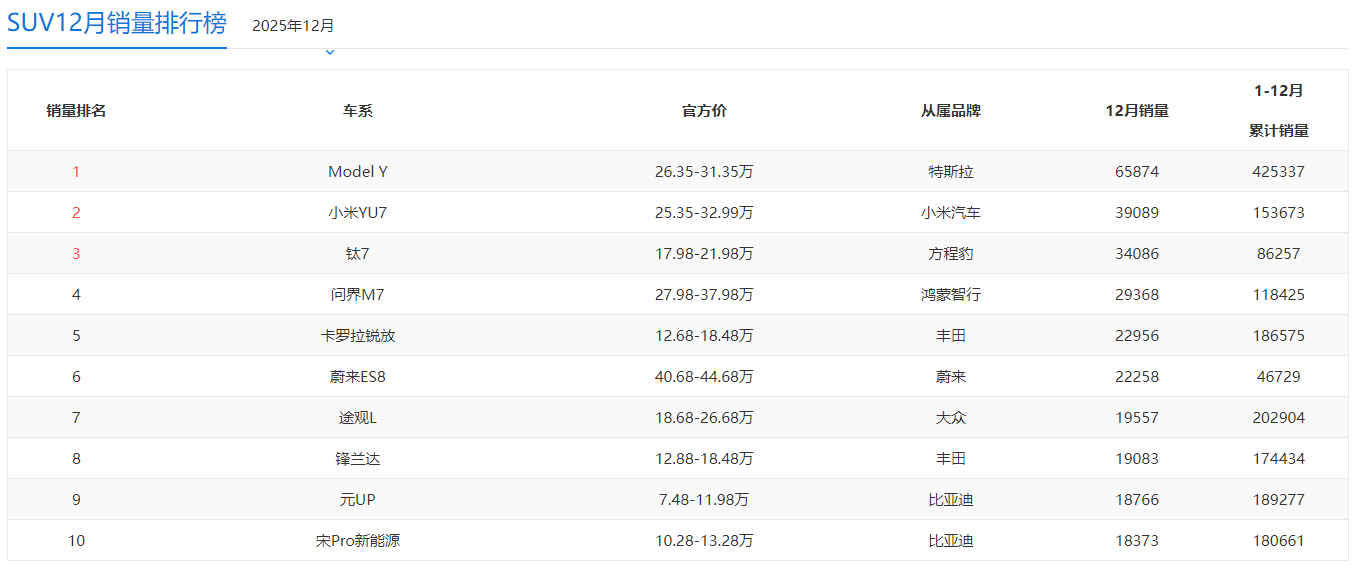Image resolution: width=1358 pixels, height=571 pixels.
Task: Open the 2025年12月 month selector
Action: 293,26
